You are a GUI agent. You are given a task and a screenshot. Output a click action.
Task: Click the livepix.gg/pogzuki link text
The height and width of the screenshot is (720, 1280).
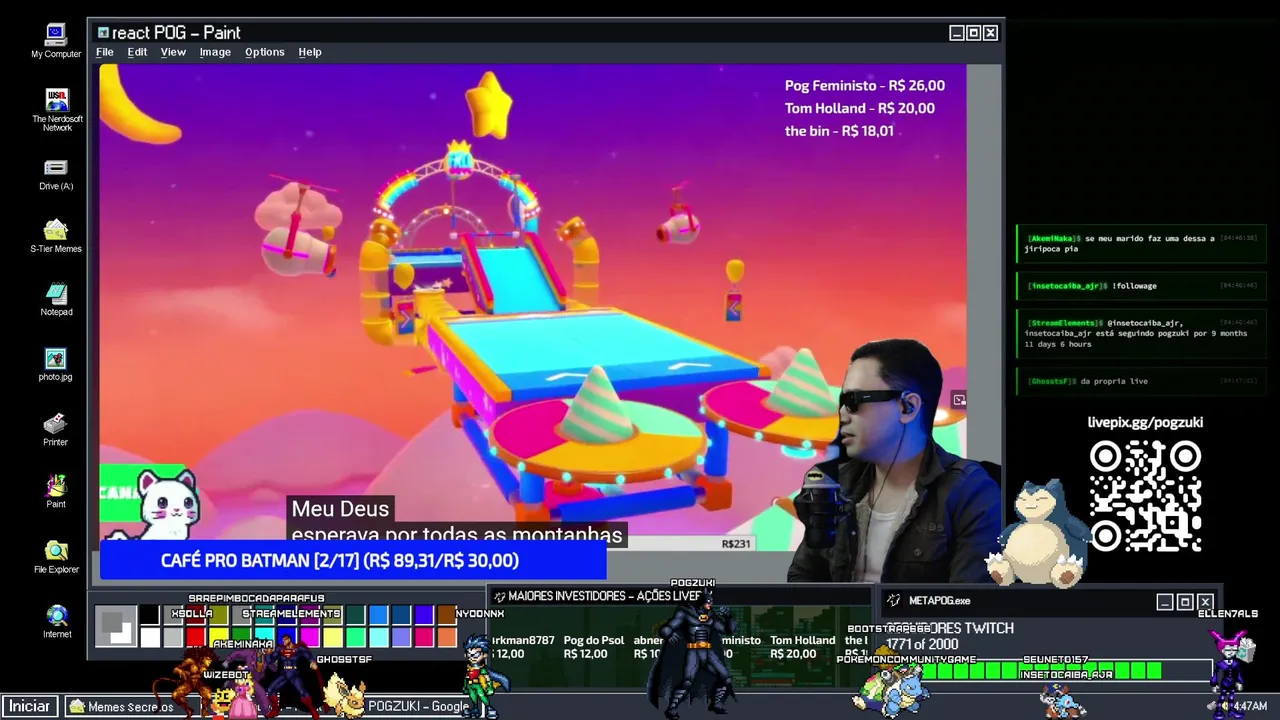[x=1145, y=422]
